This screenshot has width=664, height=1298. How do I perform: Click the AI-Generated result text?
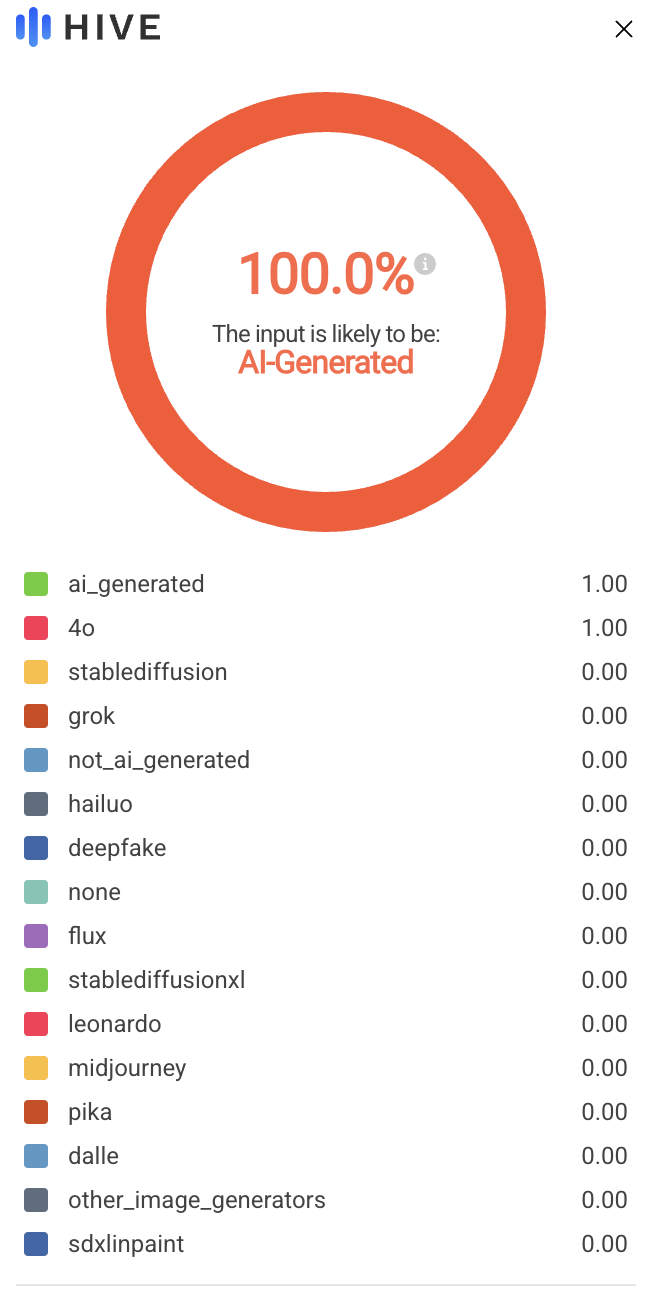tap(326, 362)
